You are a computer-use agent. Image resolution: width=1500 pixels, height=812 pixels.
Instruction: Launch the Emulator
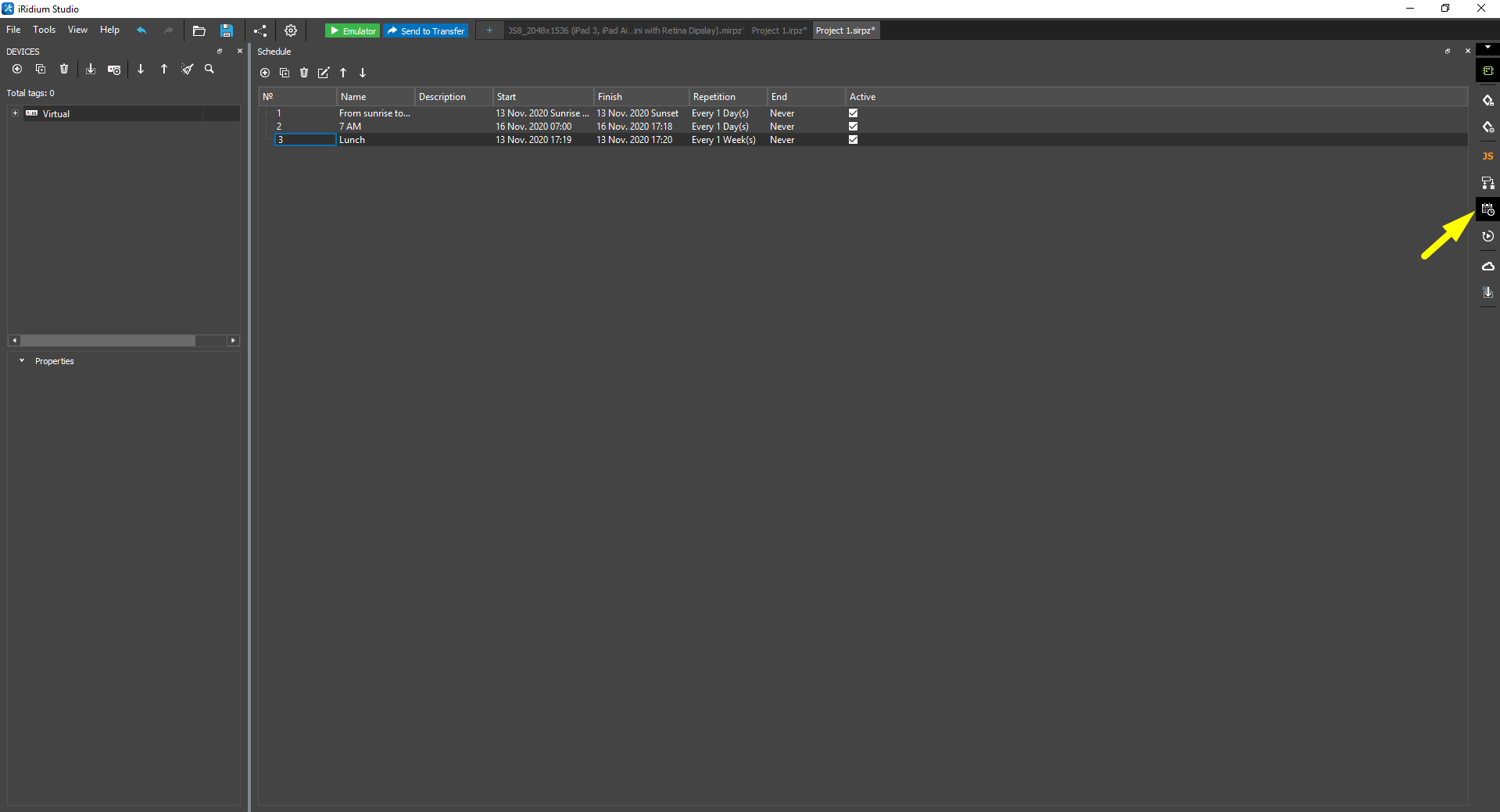352,30
